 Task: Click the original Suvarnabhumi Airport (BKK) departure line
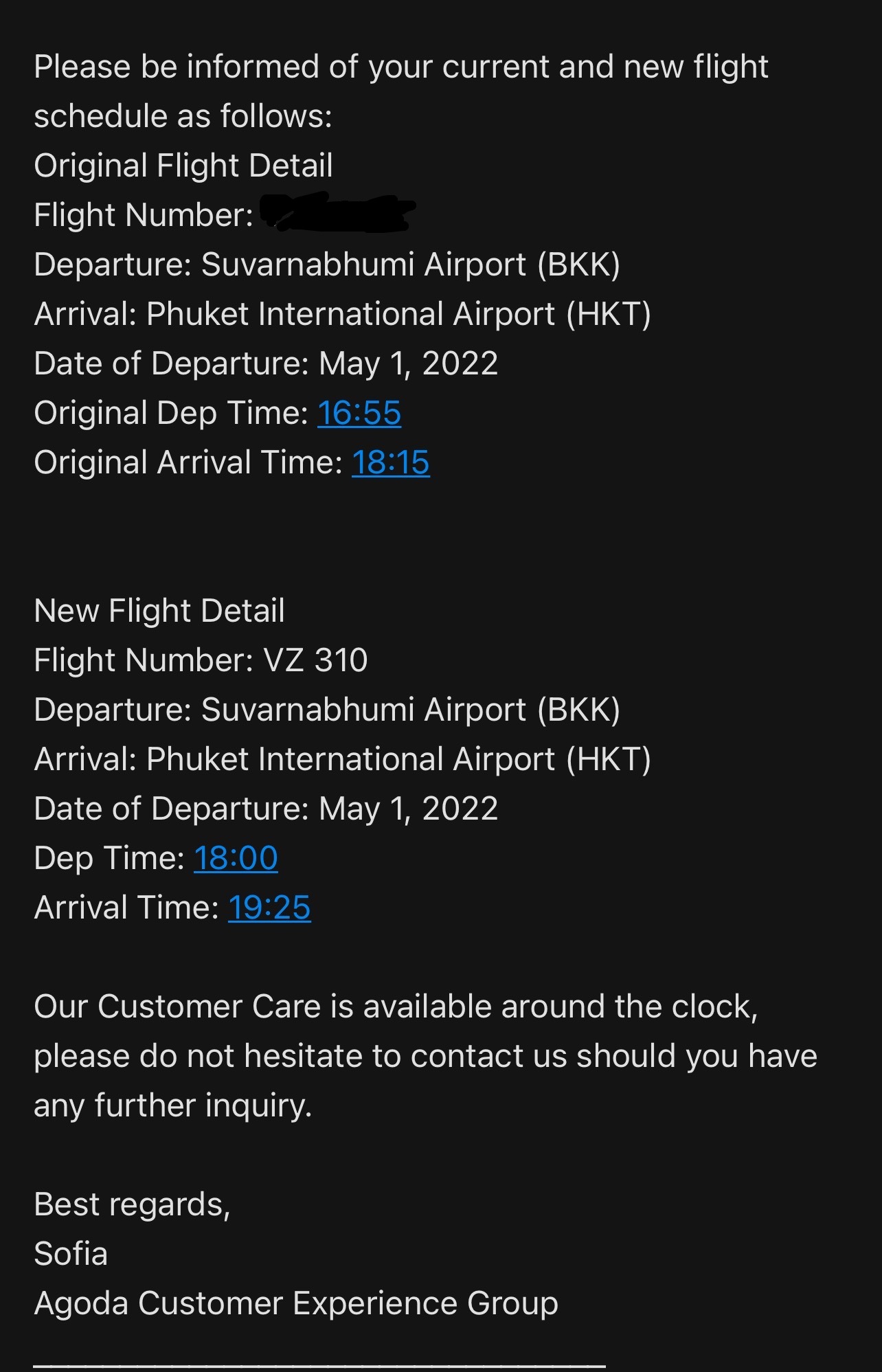pyautogui.click(x=327, y=265)
